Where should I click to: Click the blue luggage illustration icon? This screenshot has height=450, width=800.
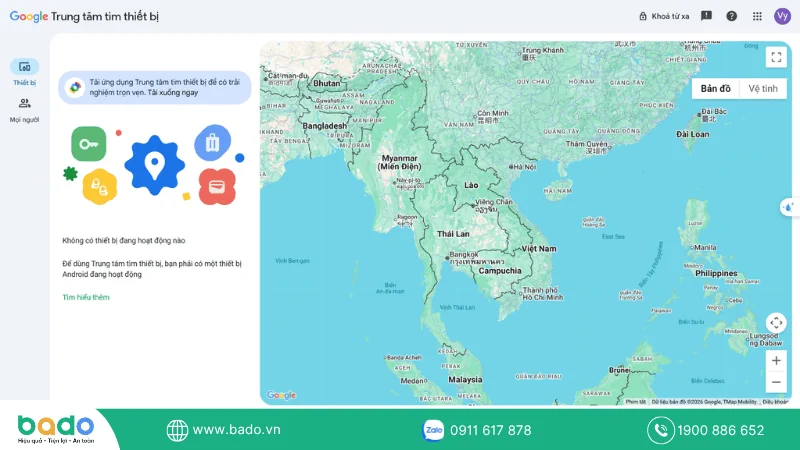[x=212, y=143]
